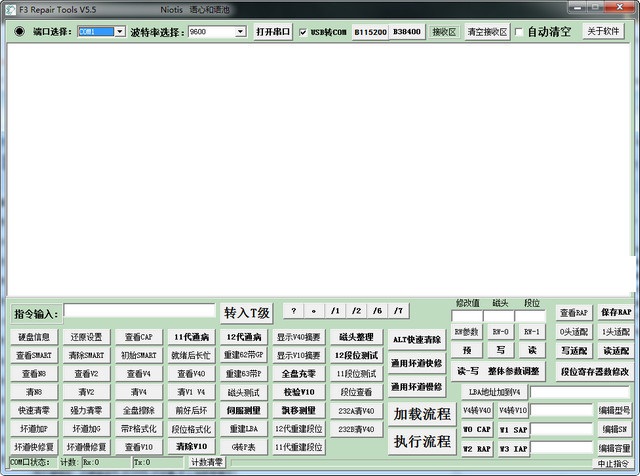The height and width of the screenshot is (476, 640).
Task: Click the W0 CAP button
Action: tap(477, 429)
